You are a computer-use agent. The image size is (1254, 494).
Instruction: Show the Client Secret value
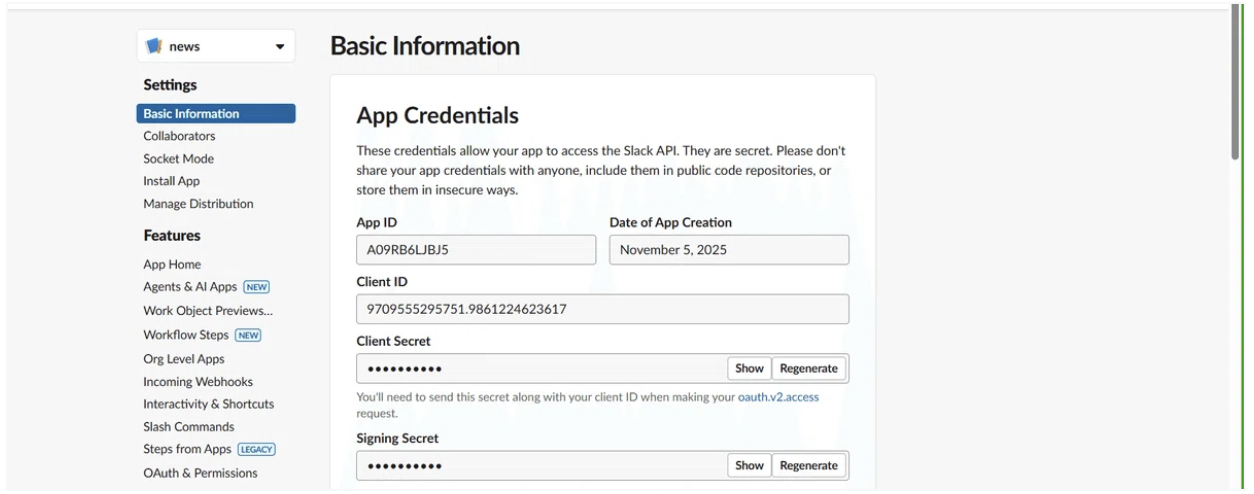(749, 369)
